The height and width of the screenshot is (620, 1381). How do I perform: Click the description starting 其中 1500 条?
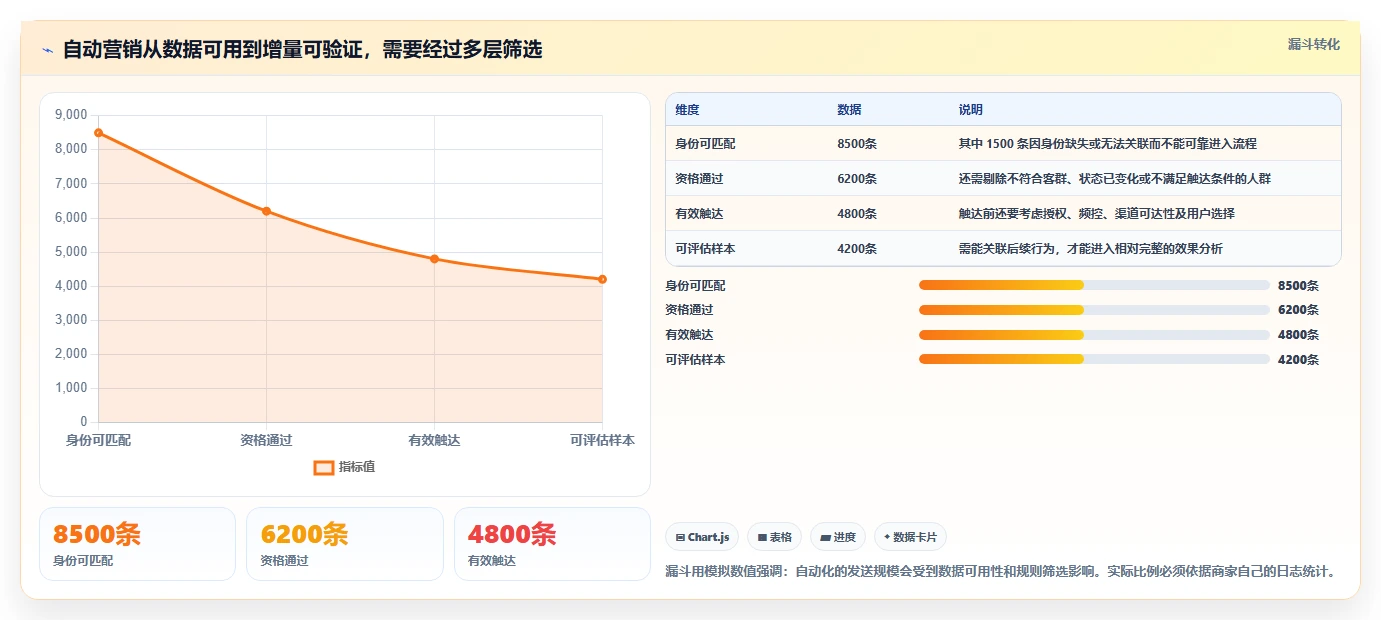pos(1107,144)
